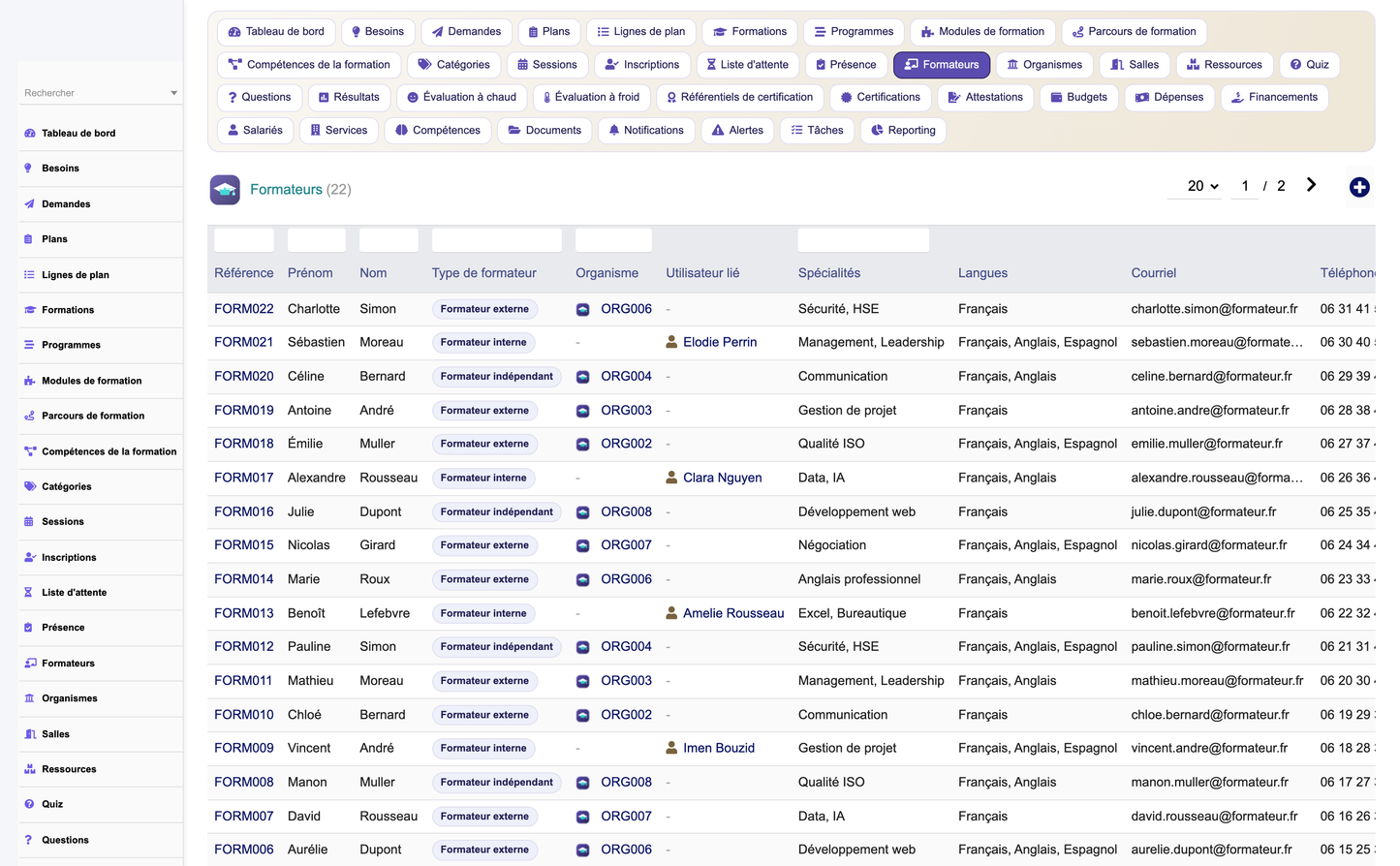Image resolution: width=1400 pixels, height=866 pixels.
Task: Click Formateur interne badge in FORM013 row
Action: pyautogui.click(x=483, y=613)
